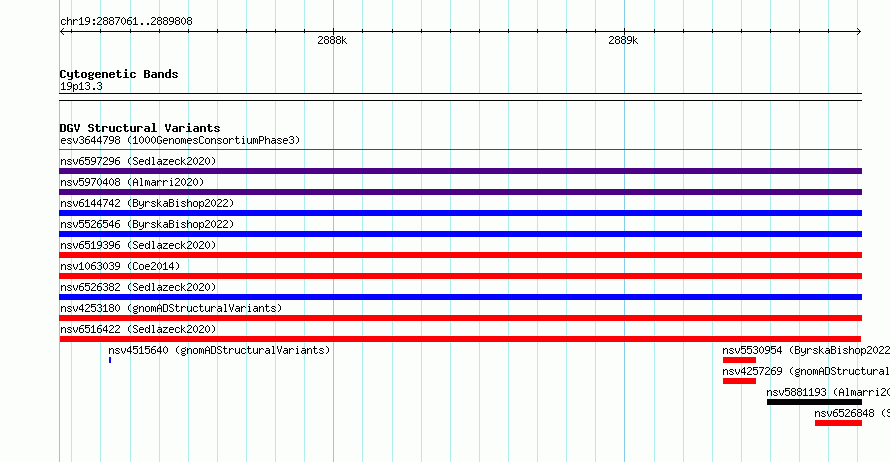Open nsv5526546 (ByrskaBishop2022) label
890x462 pixels.
click(x=147, y=224)
